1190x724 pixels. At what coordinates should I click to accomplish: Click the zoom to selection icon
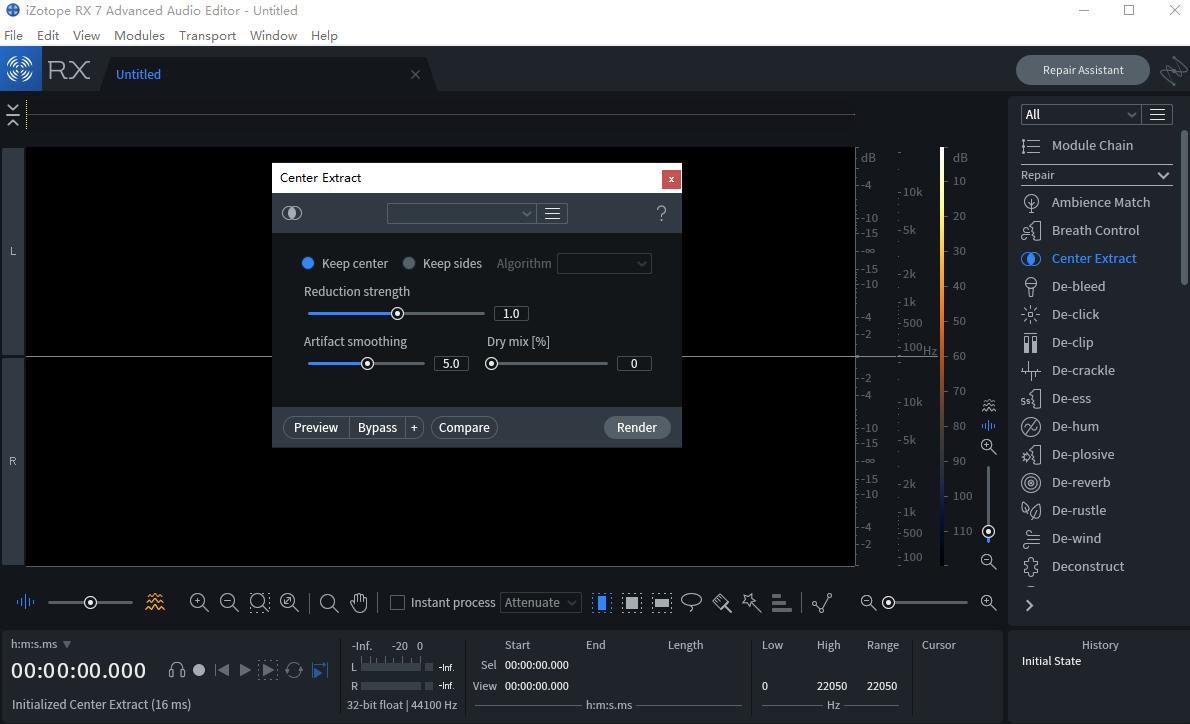pos(260,603)
